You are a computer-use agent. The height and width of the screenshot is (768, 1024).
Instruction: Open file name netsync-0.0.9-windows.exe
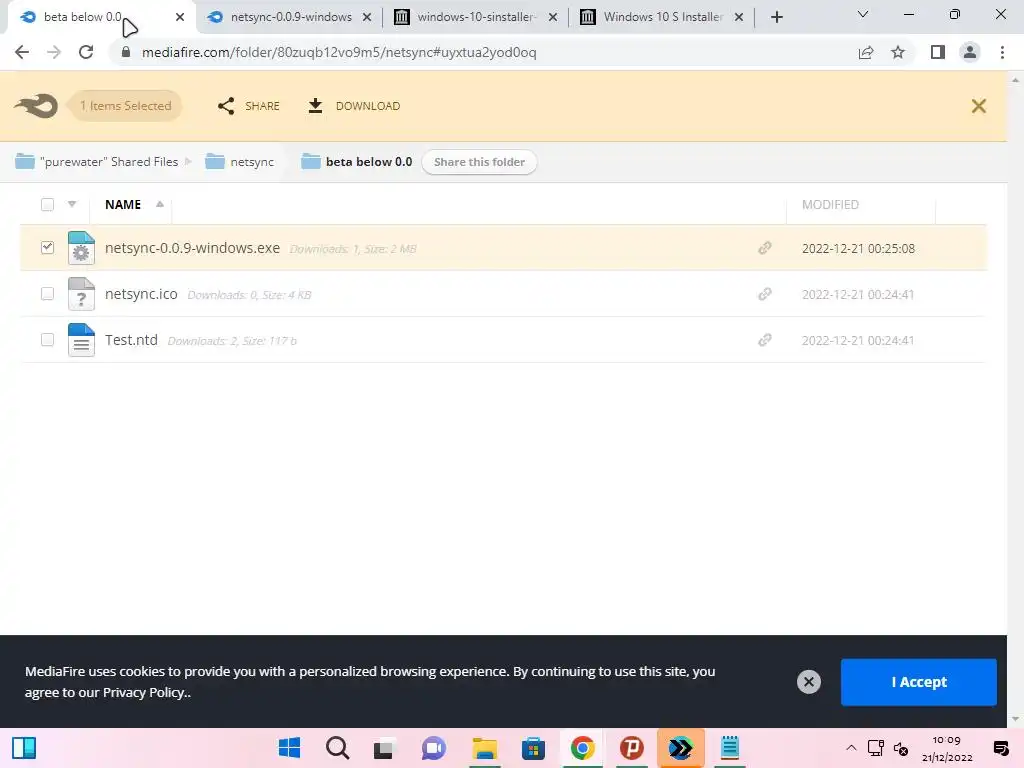point(193,248)
